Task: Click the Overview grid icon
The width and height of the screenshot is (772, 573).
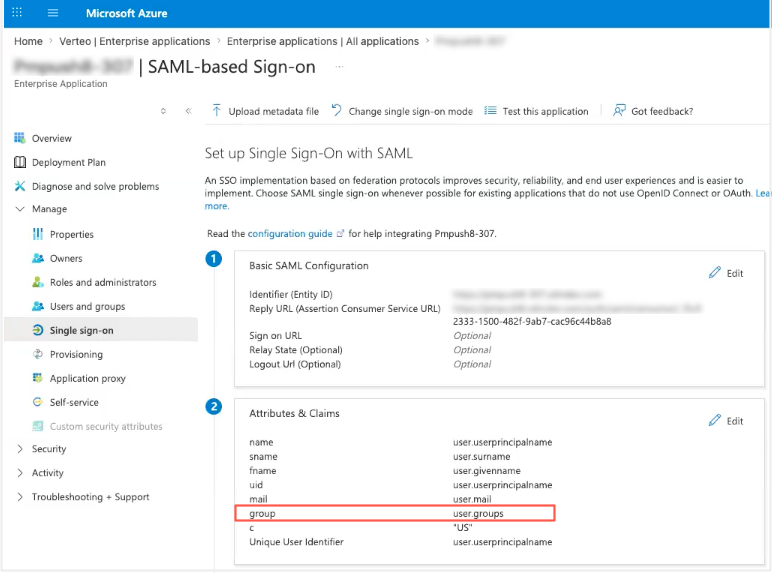Action: coord(20,138)
